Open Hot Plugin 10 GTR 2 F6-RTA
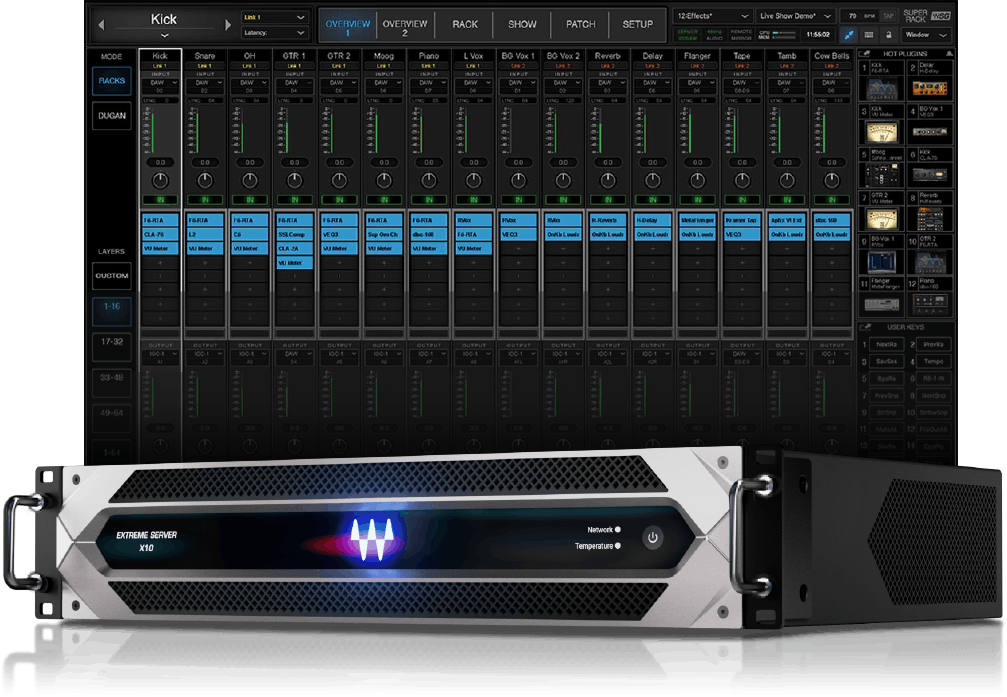The height and width of the screenshot is (697, 1007). 929,261
